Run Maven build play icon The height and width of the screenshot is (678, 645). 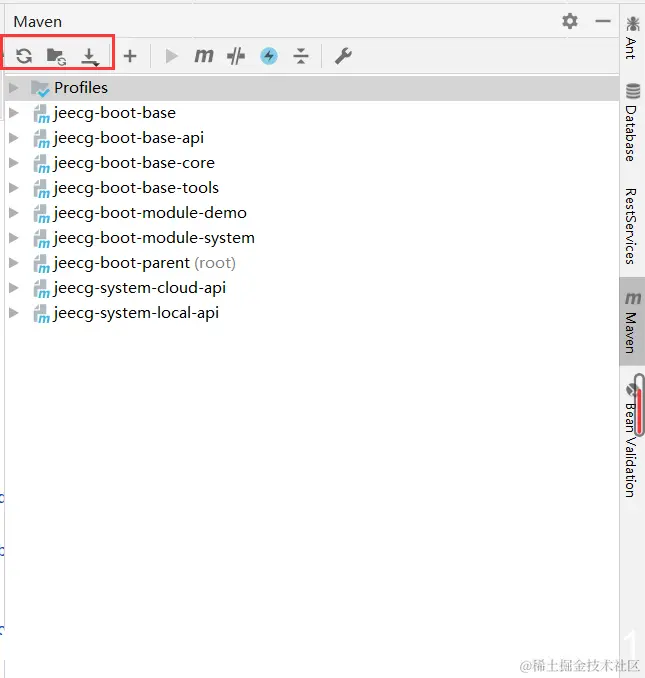(x=172, y=56)
